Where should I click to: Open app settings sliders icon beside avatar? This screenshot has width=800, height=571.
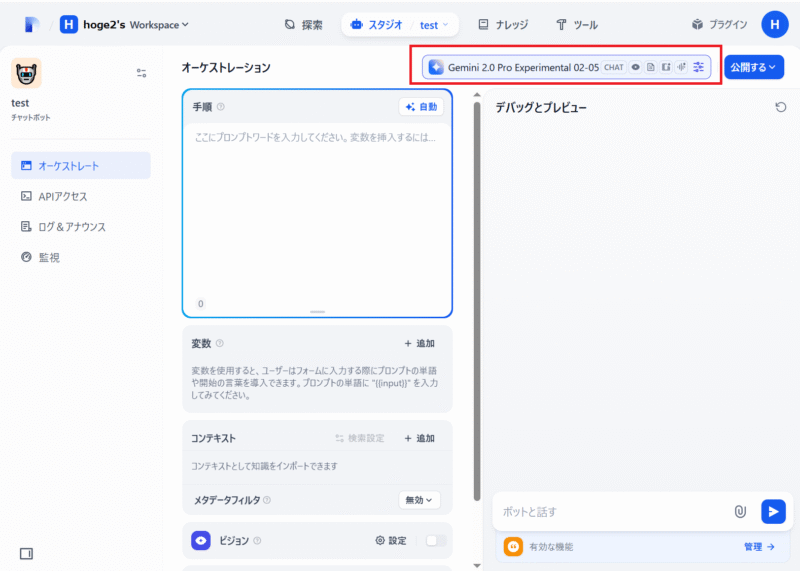pos(141,73)
